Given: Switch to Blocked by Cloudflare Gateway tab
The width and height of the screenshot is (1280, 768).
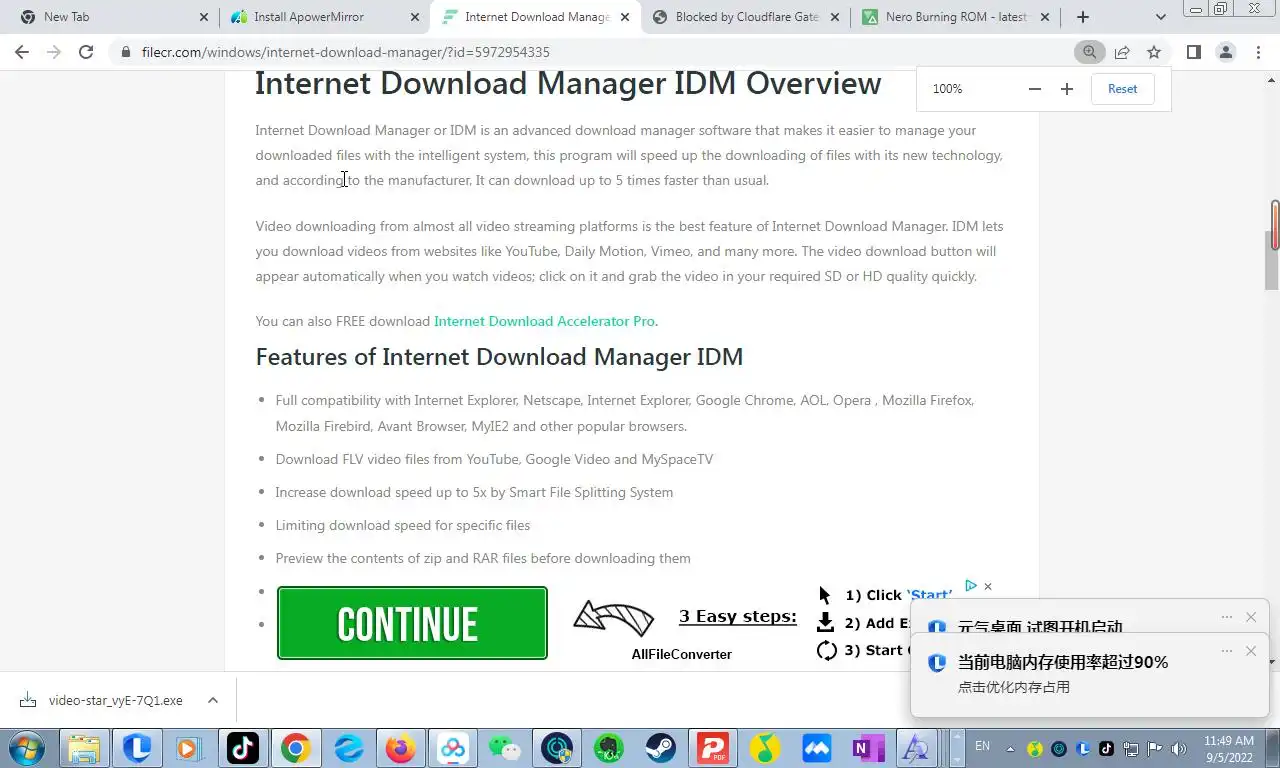Looking at the screenshot, I should [746, 17].
